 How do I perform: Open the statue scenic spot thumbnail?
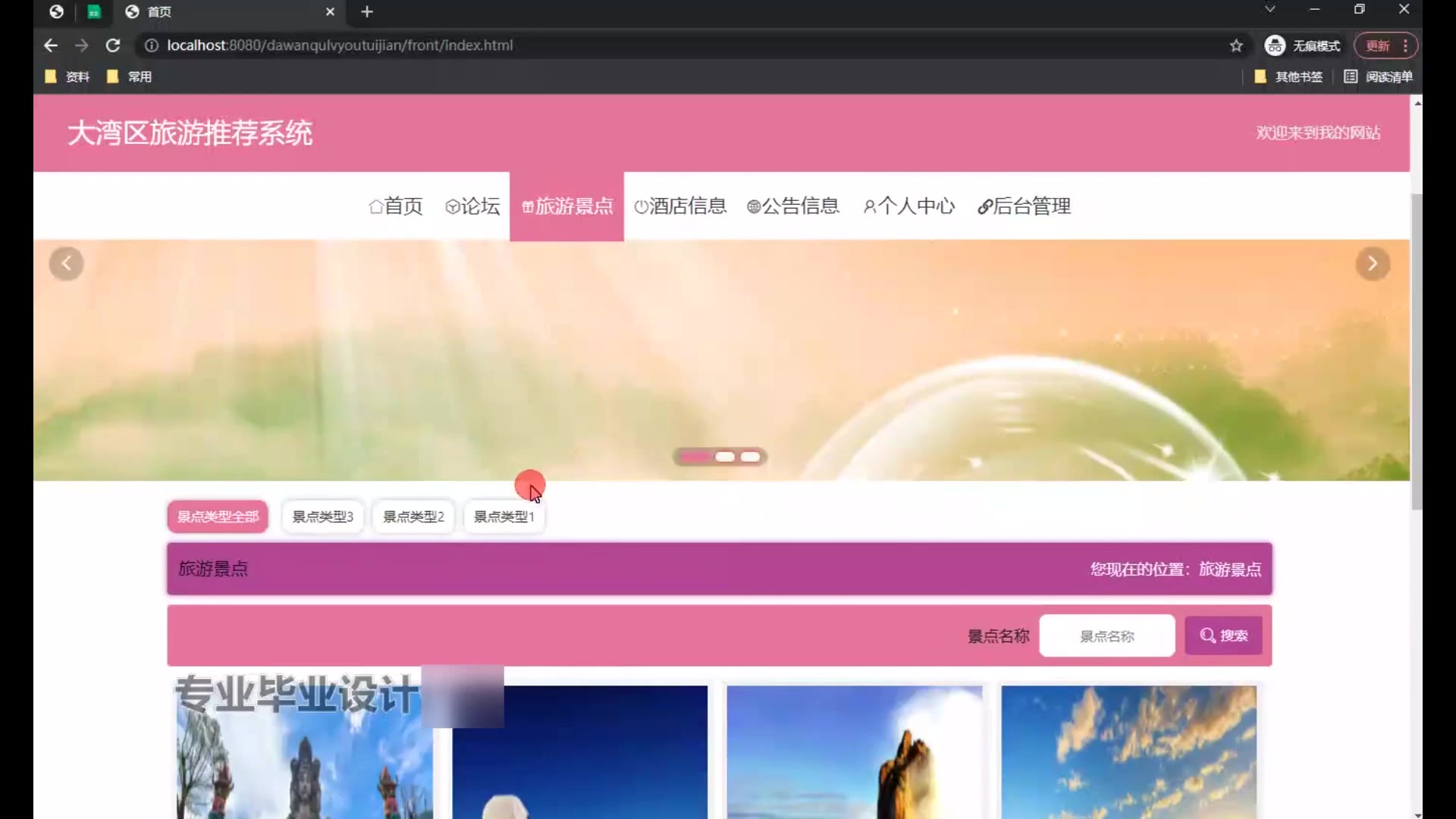tap(305, 752)
